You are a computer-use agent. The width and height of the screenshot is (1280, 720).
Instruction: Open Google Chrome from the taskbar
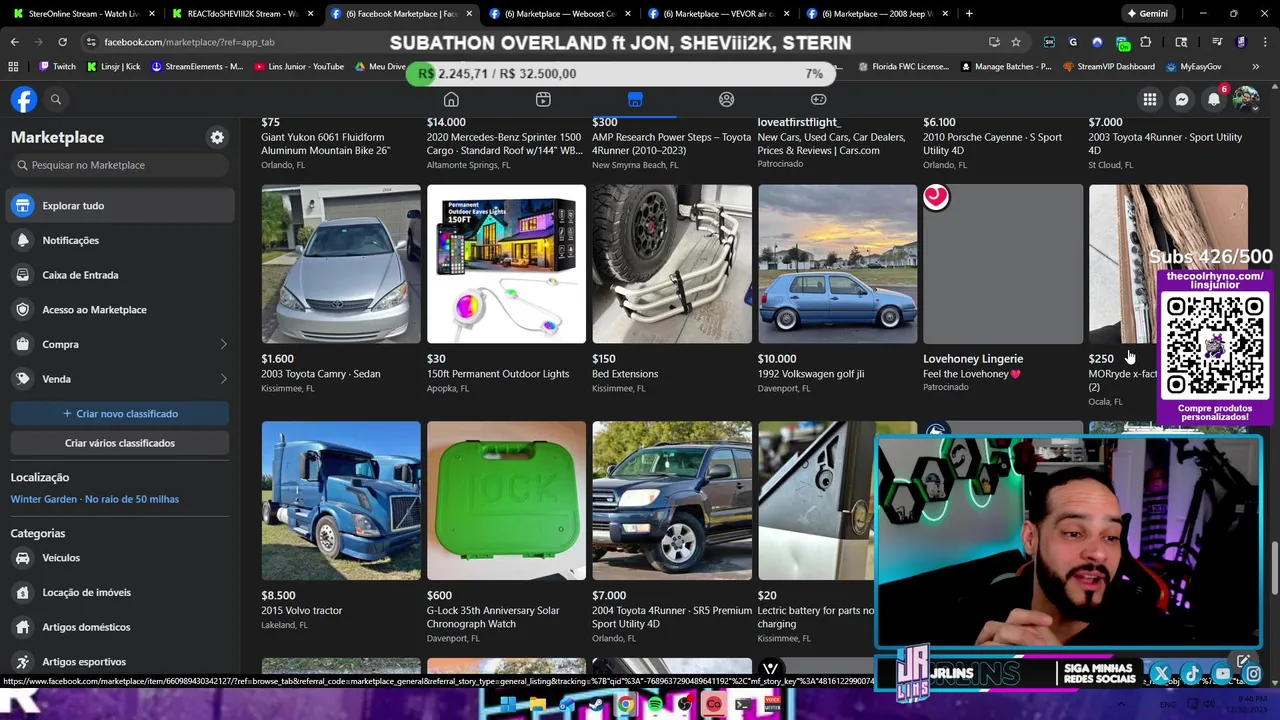(x=626, y=705)
